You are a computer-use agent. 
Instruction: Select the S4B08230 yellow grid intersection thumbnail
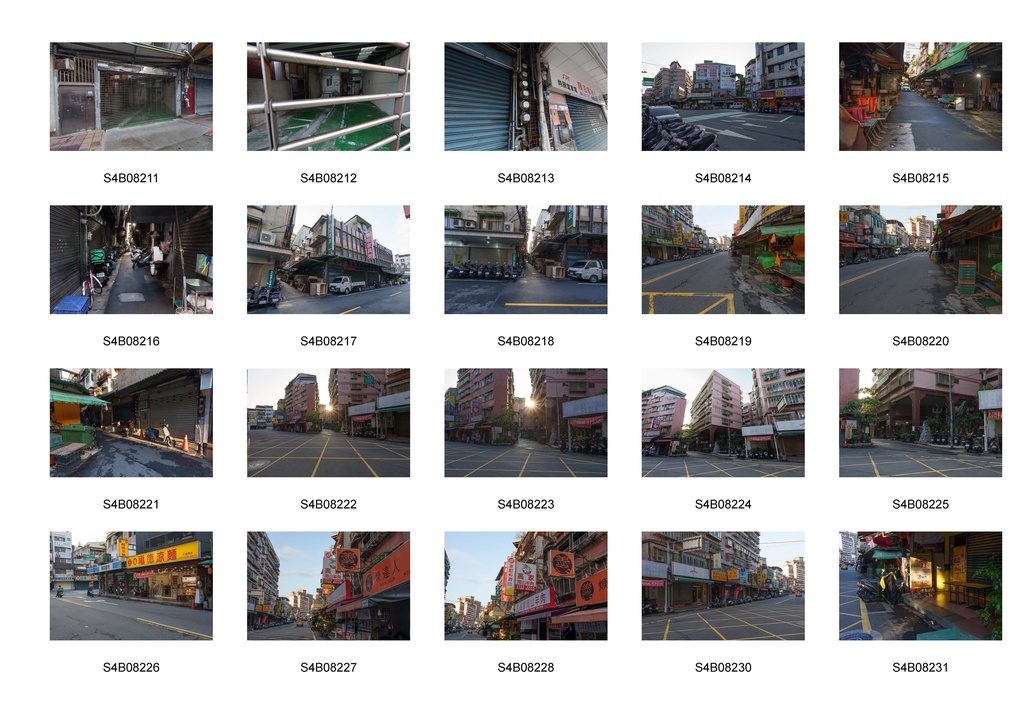tap(723, 586)
